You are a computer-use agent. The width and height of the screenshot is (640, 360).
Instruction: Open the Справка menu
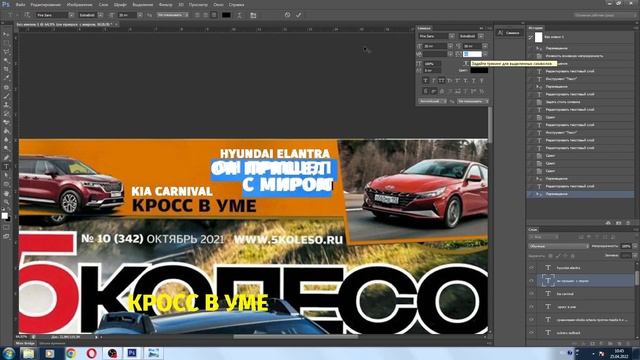[236, 4]
